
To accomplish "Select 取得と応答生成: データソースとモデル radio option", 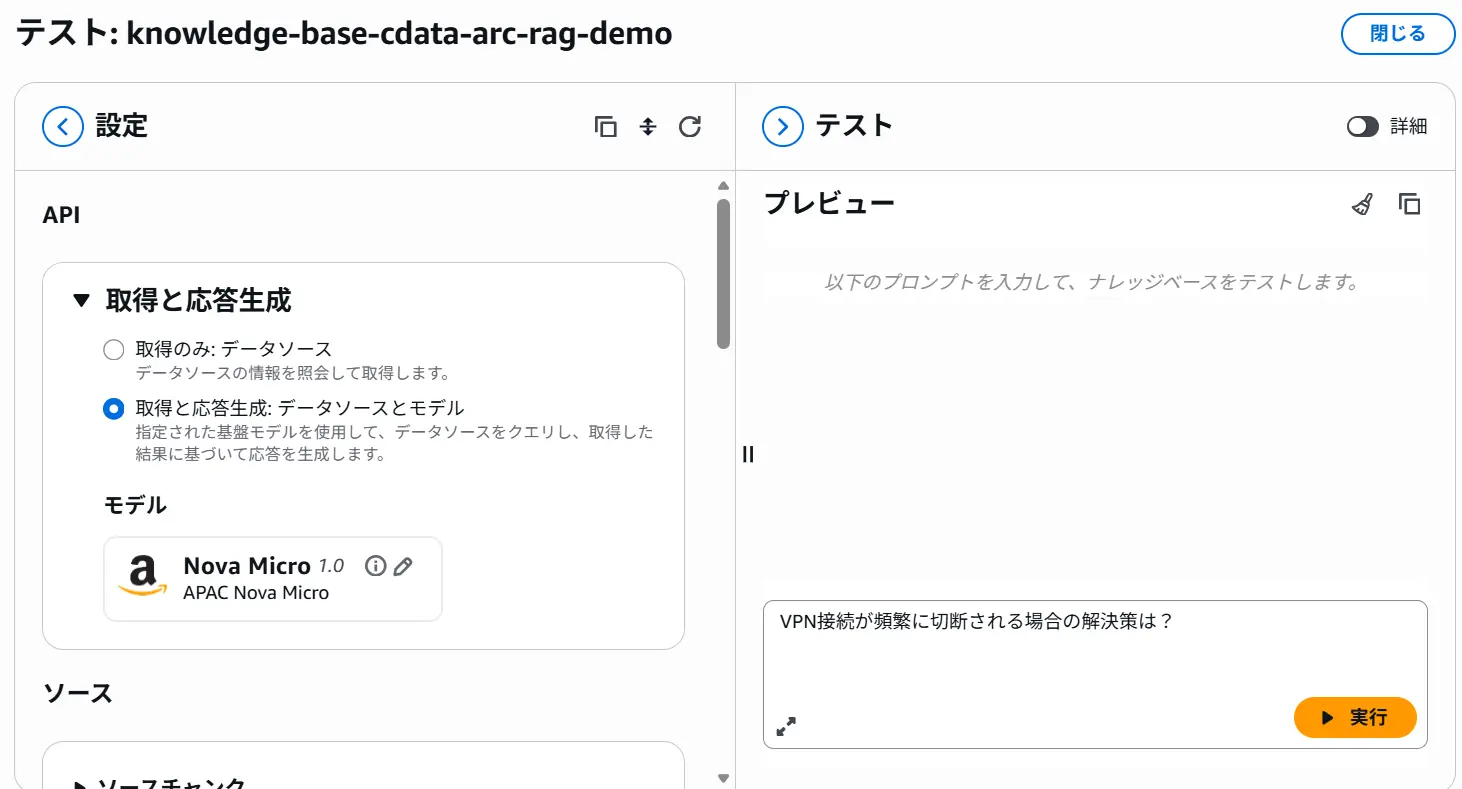I will 114,408.
